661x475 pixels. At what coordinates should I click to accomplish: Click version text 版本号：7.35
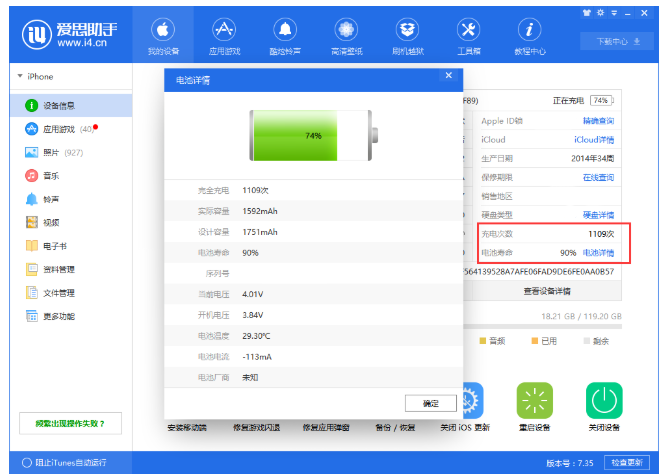pos(570,463)
